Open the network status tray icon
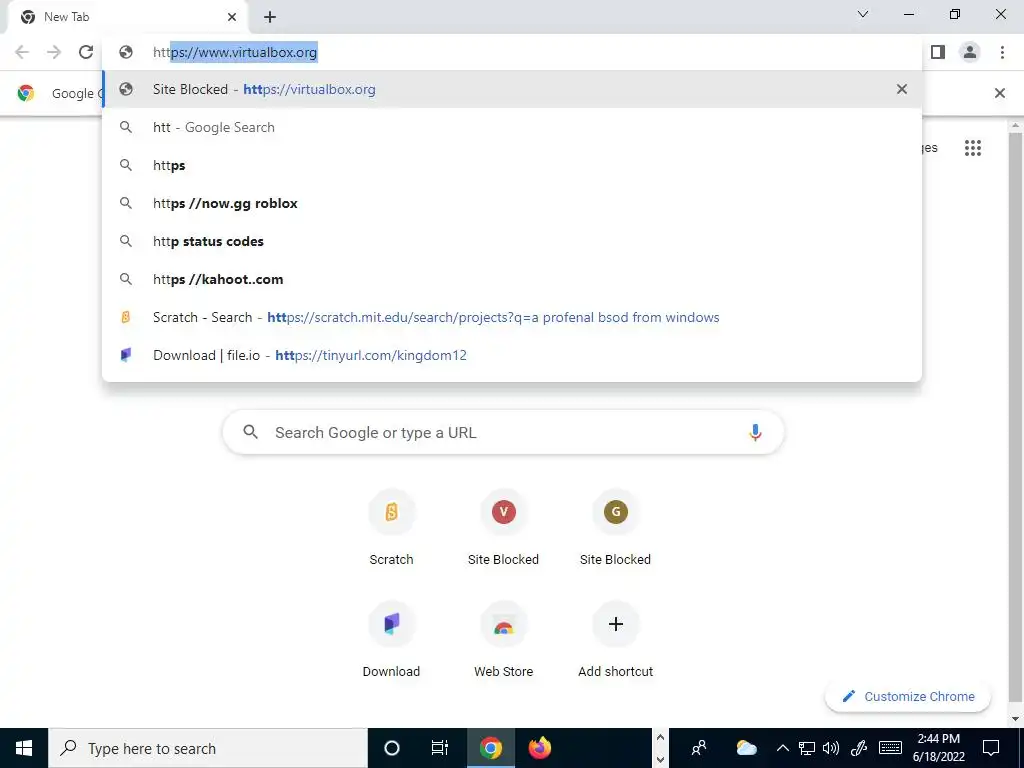Image resolution: width=1024 pixels, height=768 pixels. click(807, 748)
